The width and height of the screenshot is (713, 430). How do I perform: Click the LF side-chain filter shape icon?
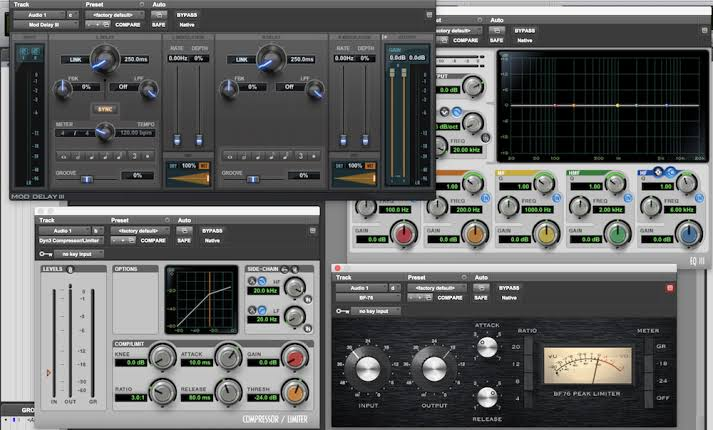point(262,310)
